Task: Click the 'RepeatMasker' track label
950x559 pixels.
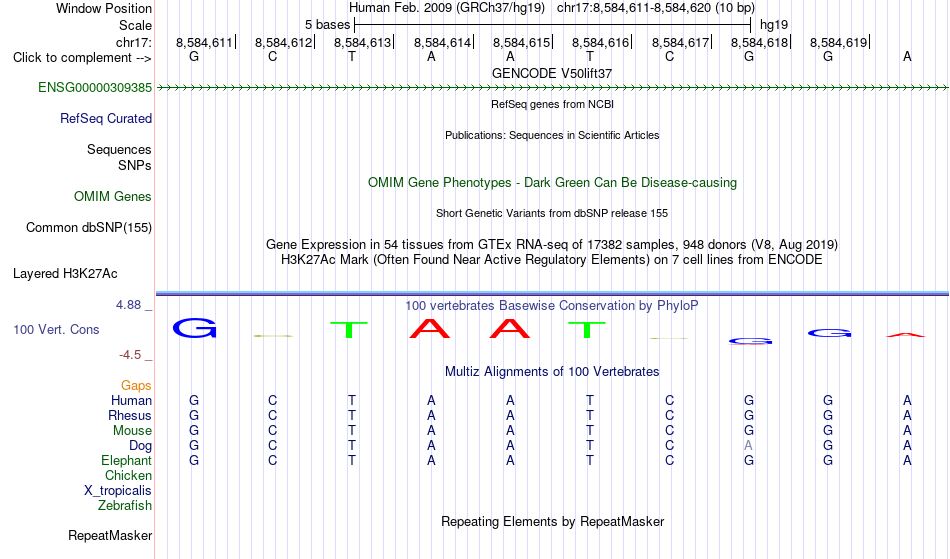Action: (110, 535)
